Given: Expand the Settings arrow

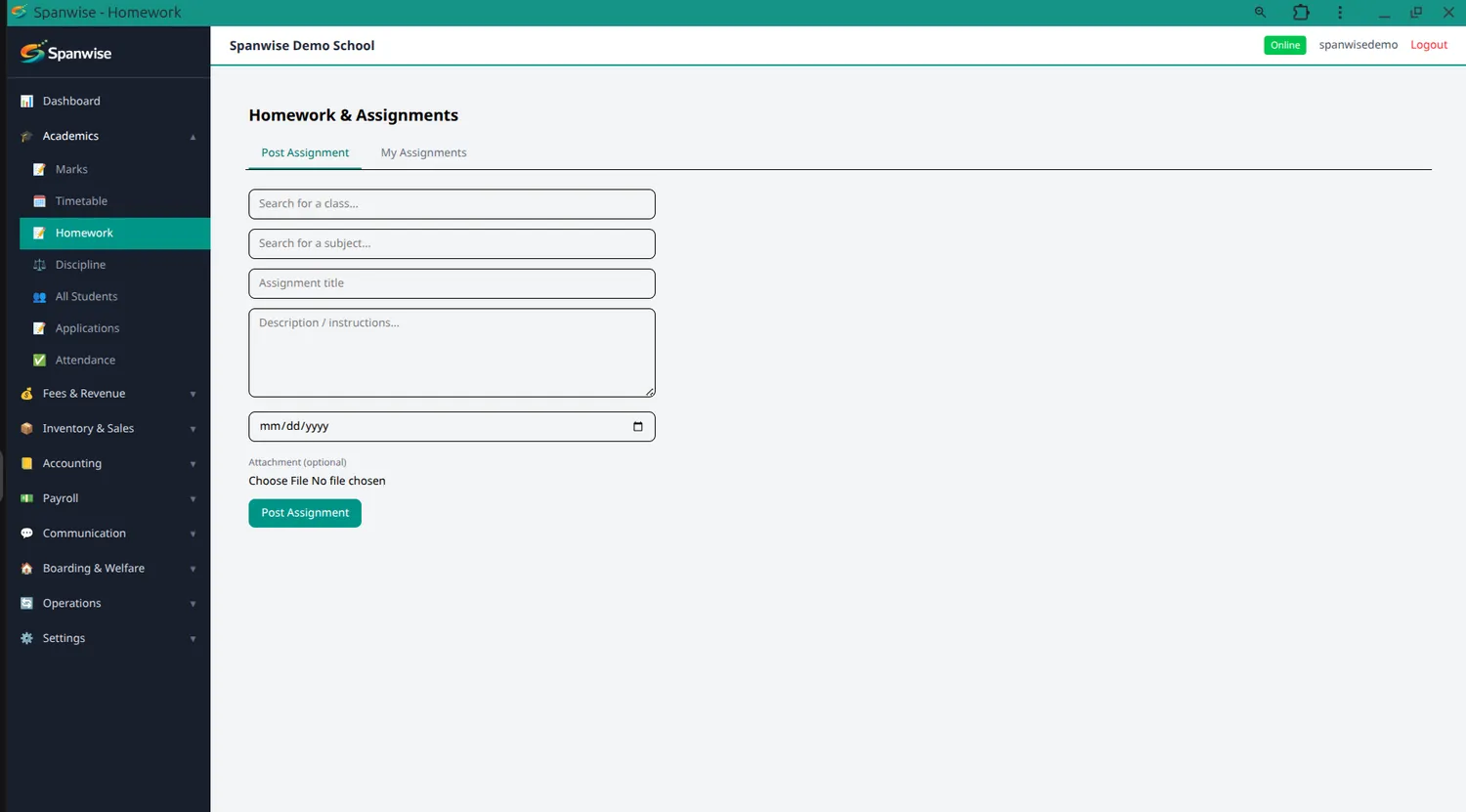Looking at the screenshot, I should coord(193,639).
